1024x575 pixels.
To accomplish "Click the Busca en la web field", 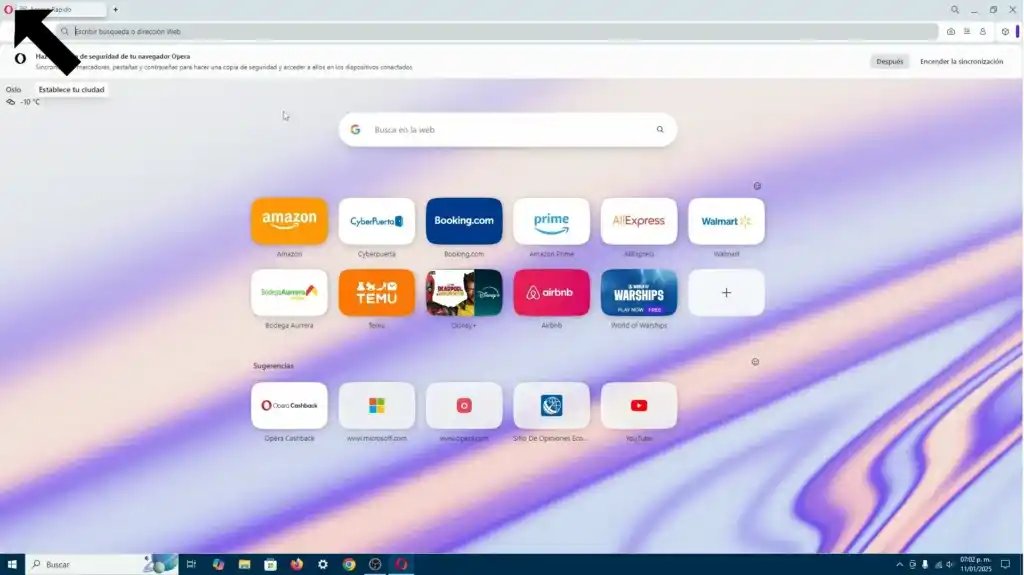I will (507, 129).
